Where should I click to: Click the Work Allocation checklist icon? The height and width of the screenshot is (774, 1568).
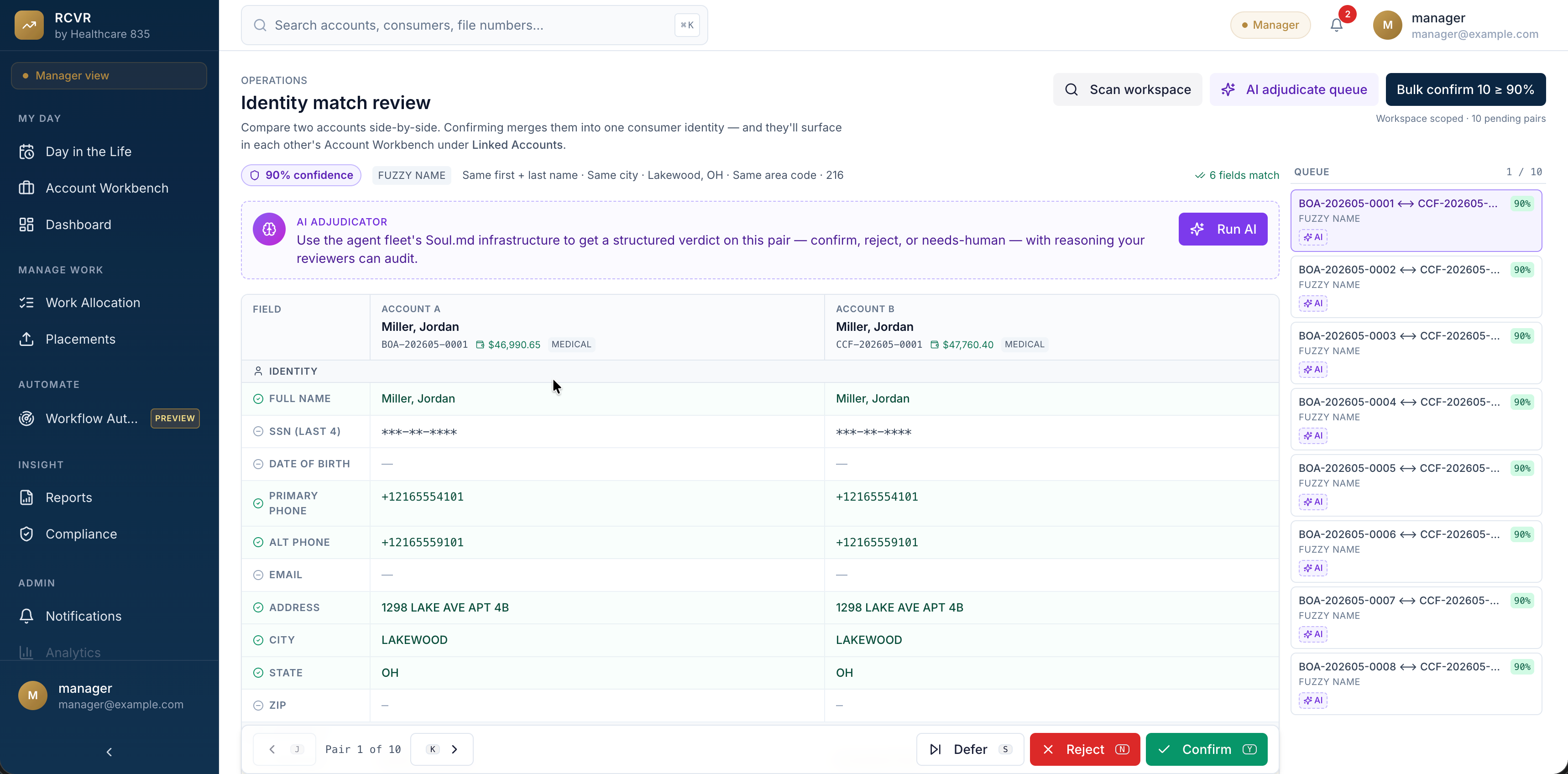26,303
